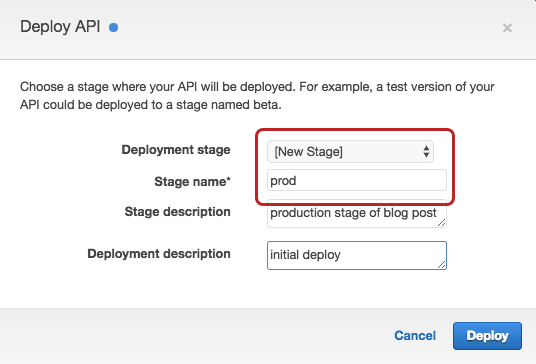Close the Deploy API dialog with the X

(507, 28)
